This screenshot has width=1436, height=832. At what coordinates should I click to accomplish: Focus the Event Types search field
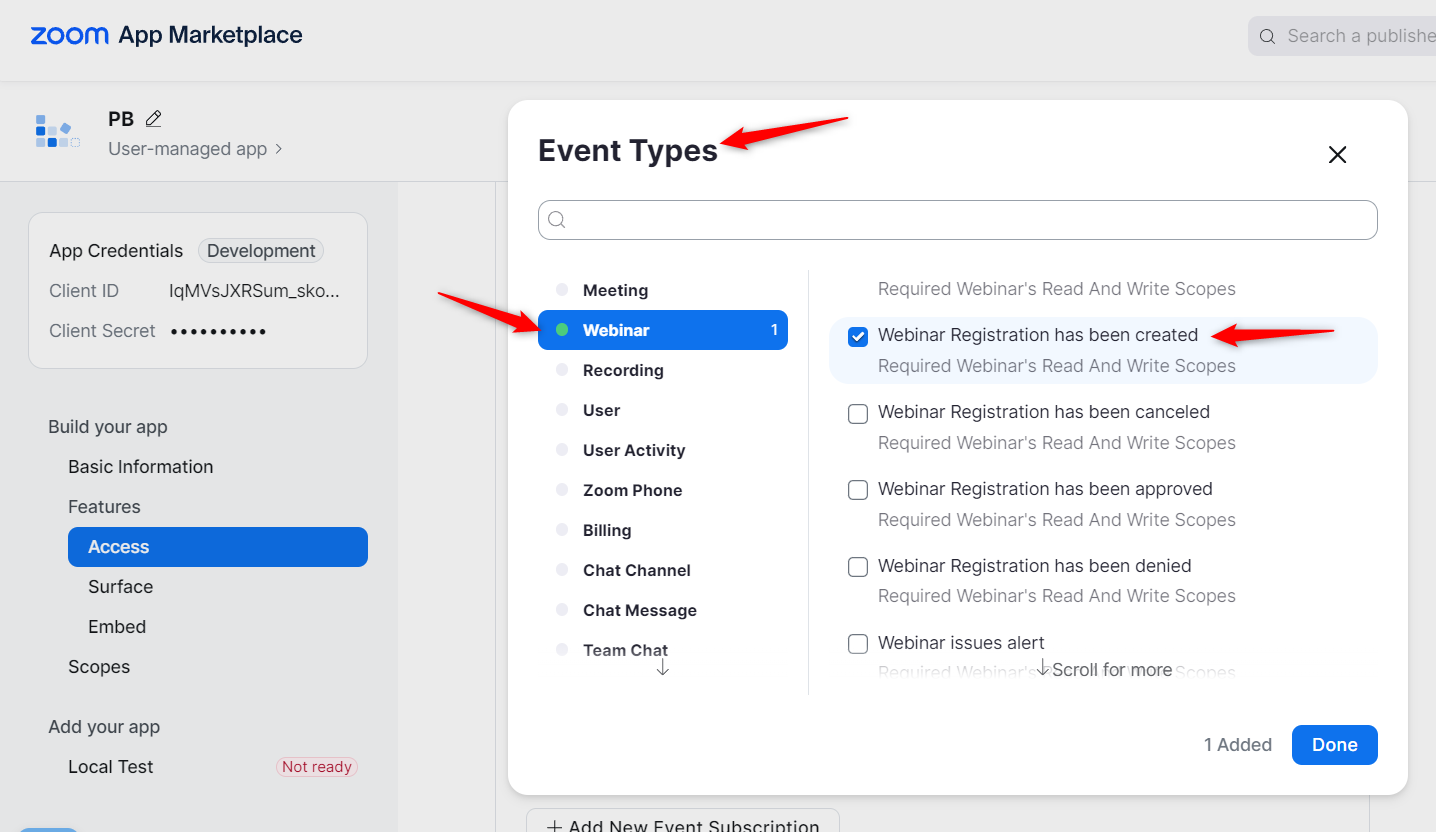[x=958, y=220]
